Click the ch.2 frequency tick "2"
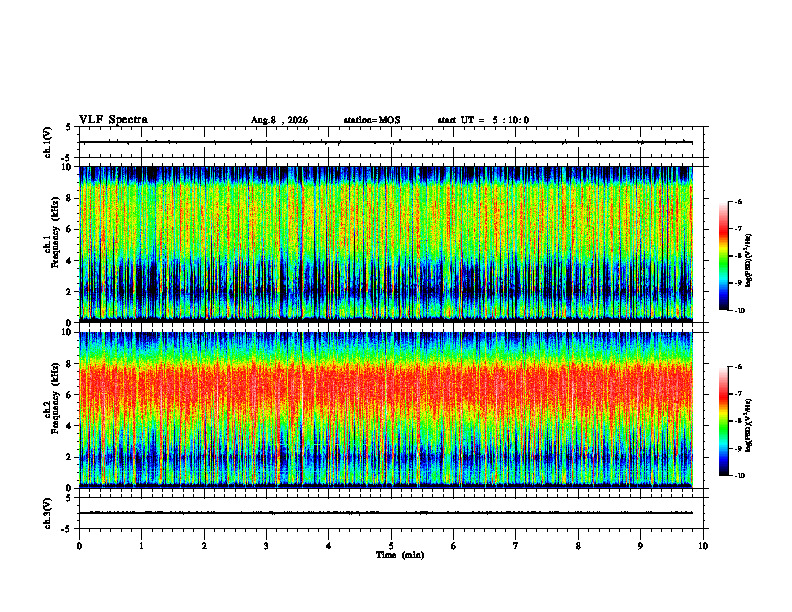 coord(69,457)
